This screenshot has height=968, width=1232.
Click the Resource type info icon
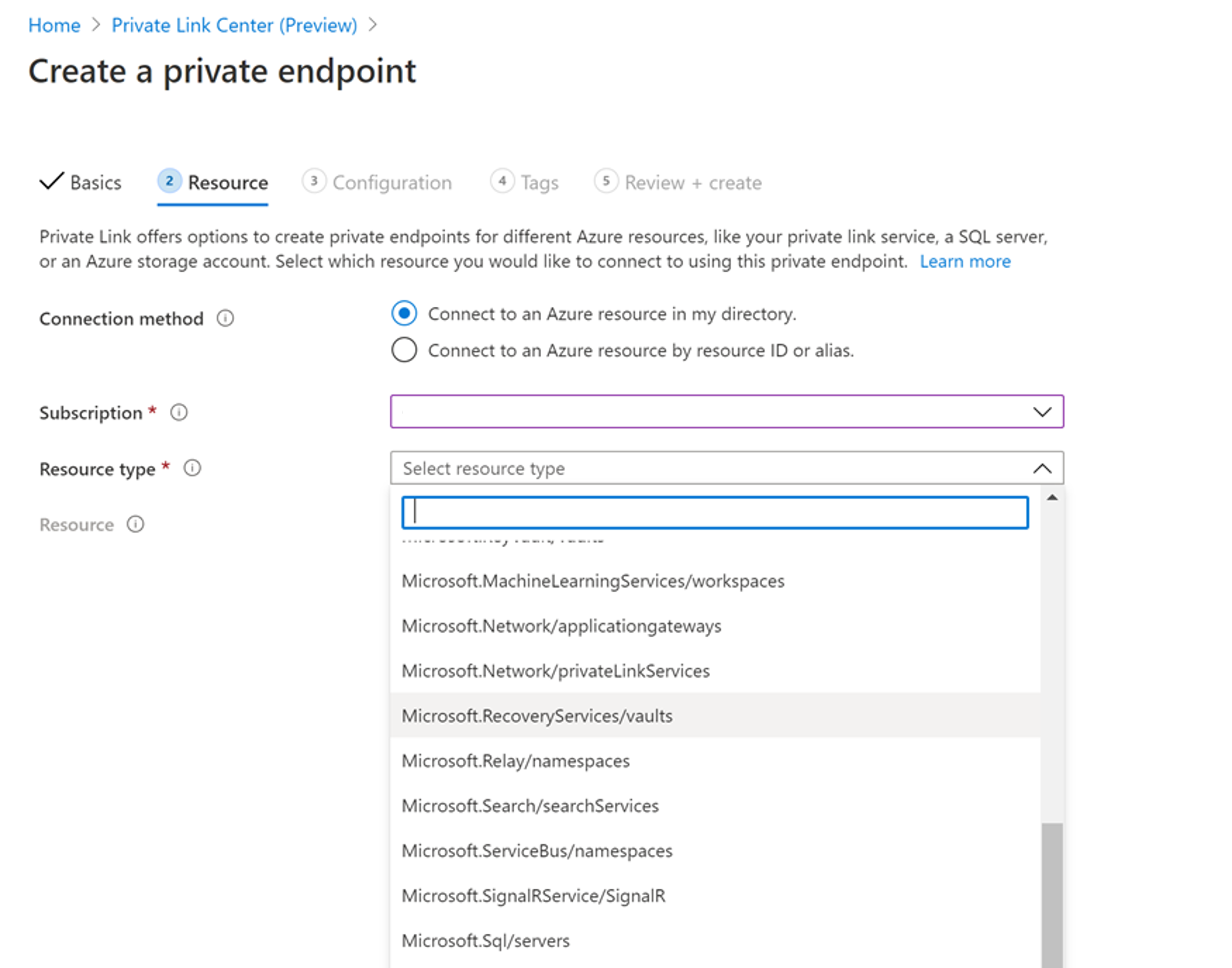click(192, 468)
